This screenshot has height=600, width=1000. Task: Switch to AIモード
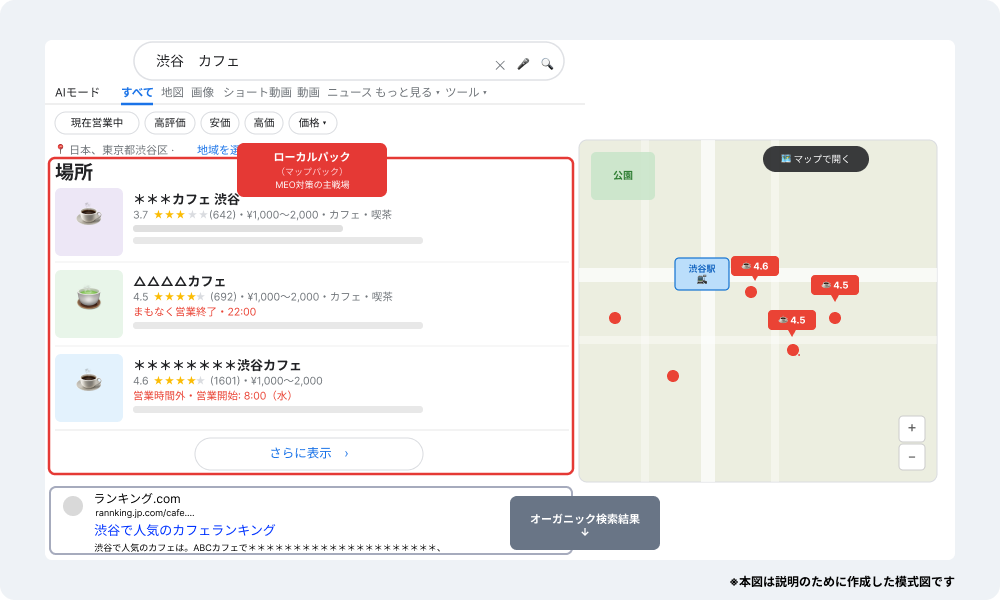point(77,92)
